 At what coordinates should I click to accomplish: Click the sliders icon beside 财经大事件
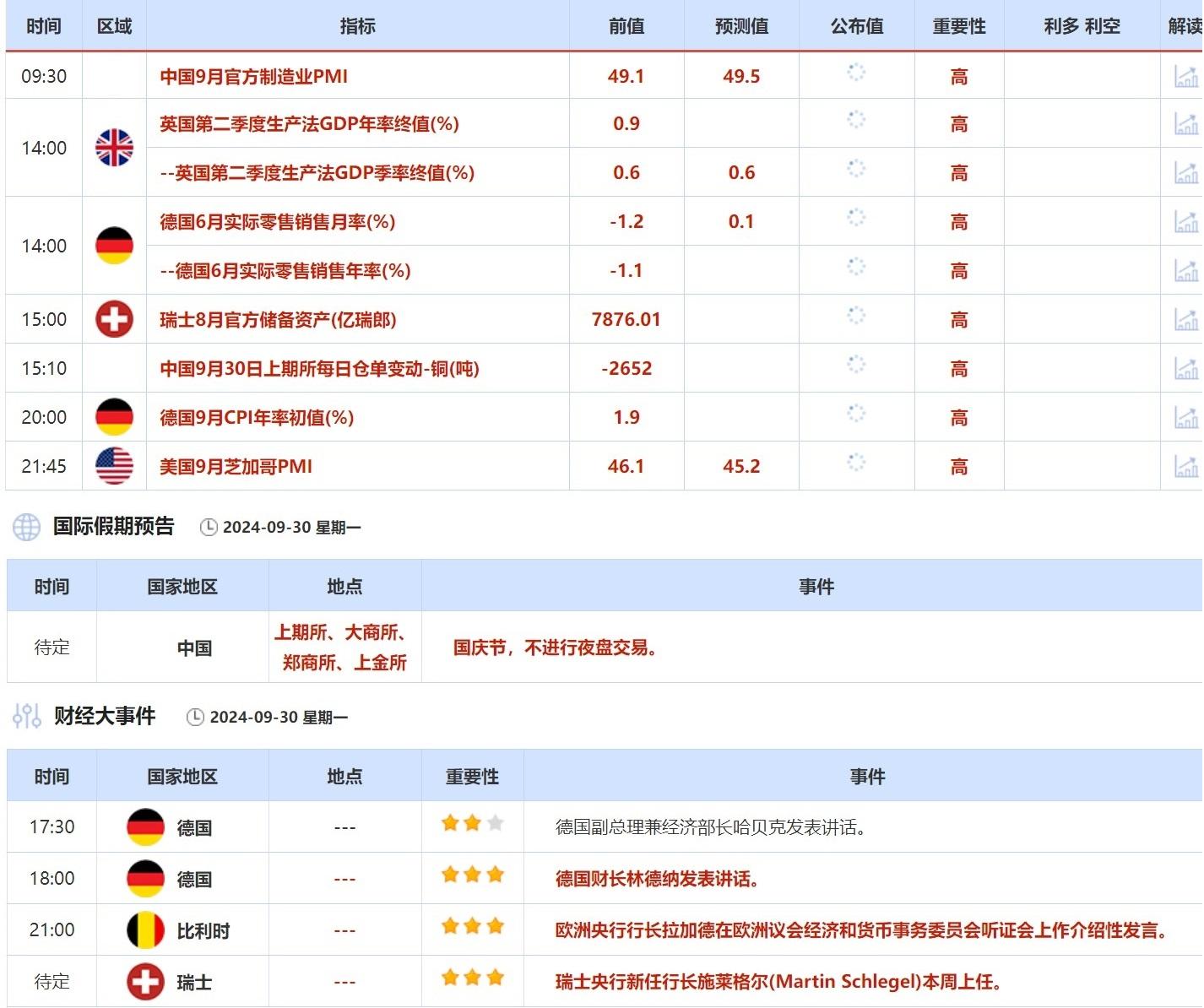click(x=26, y=716)
